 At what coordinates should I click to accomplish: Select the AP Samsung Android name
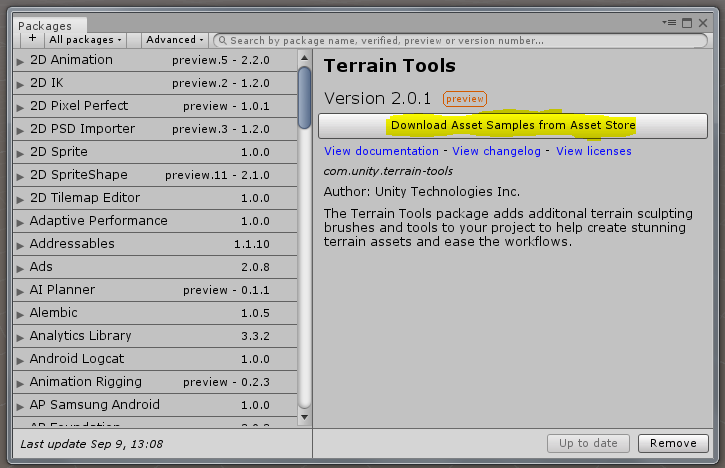click(94, 405)
